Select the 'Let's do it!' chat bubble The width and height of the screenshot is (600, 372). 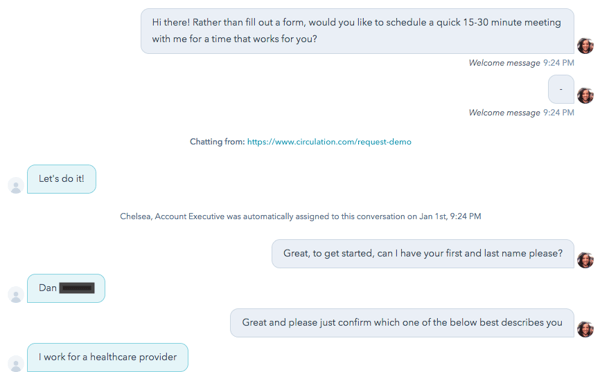(x=62, y=179)
